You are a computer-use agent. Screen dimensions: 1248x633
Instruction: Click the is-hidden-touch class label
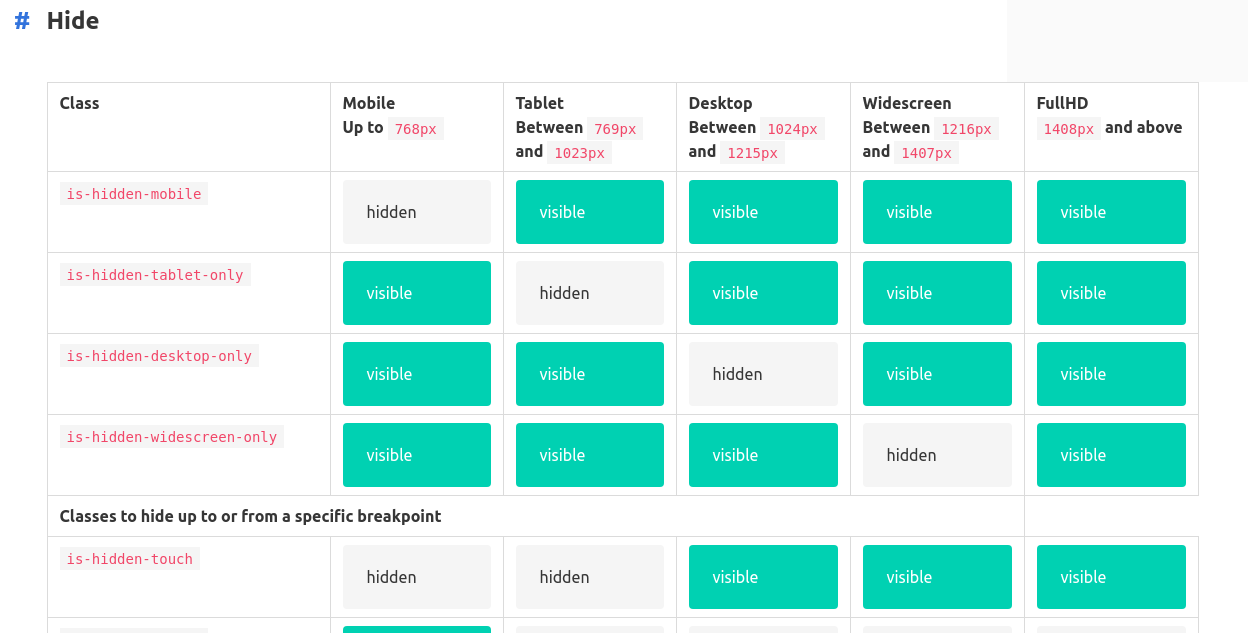pyautogui.click(x=130, y=559)
